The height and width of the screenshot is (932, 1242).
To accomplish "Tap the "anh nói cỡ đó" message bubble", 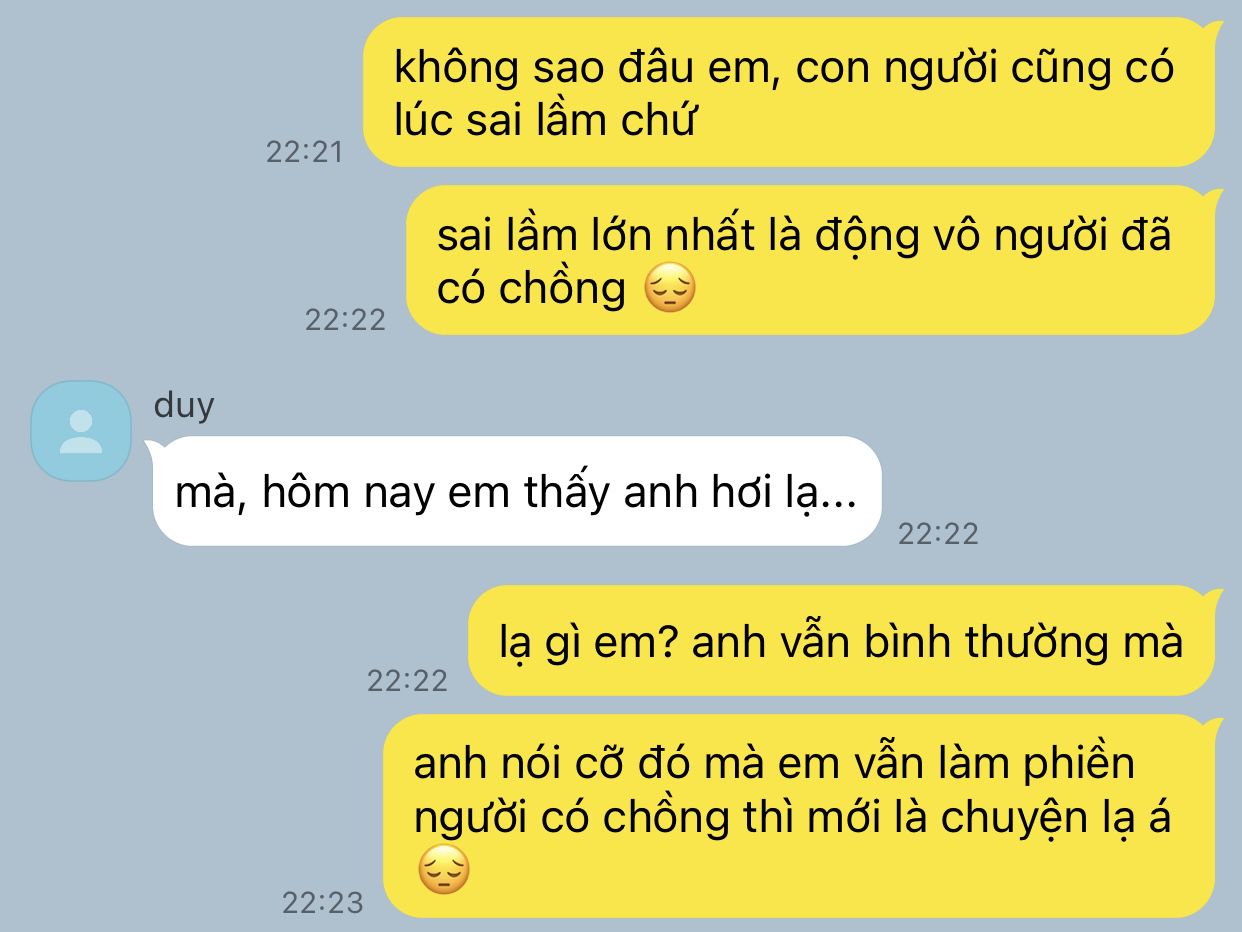I will 803,816.
